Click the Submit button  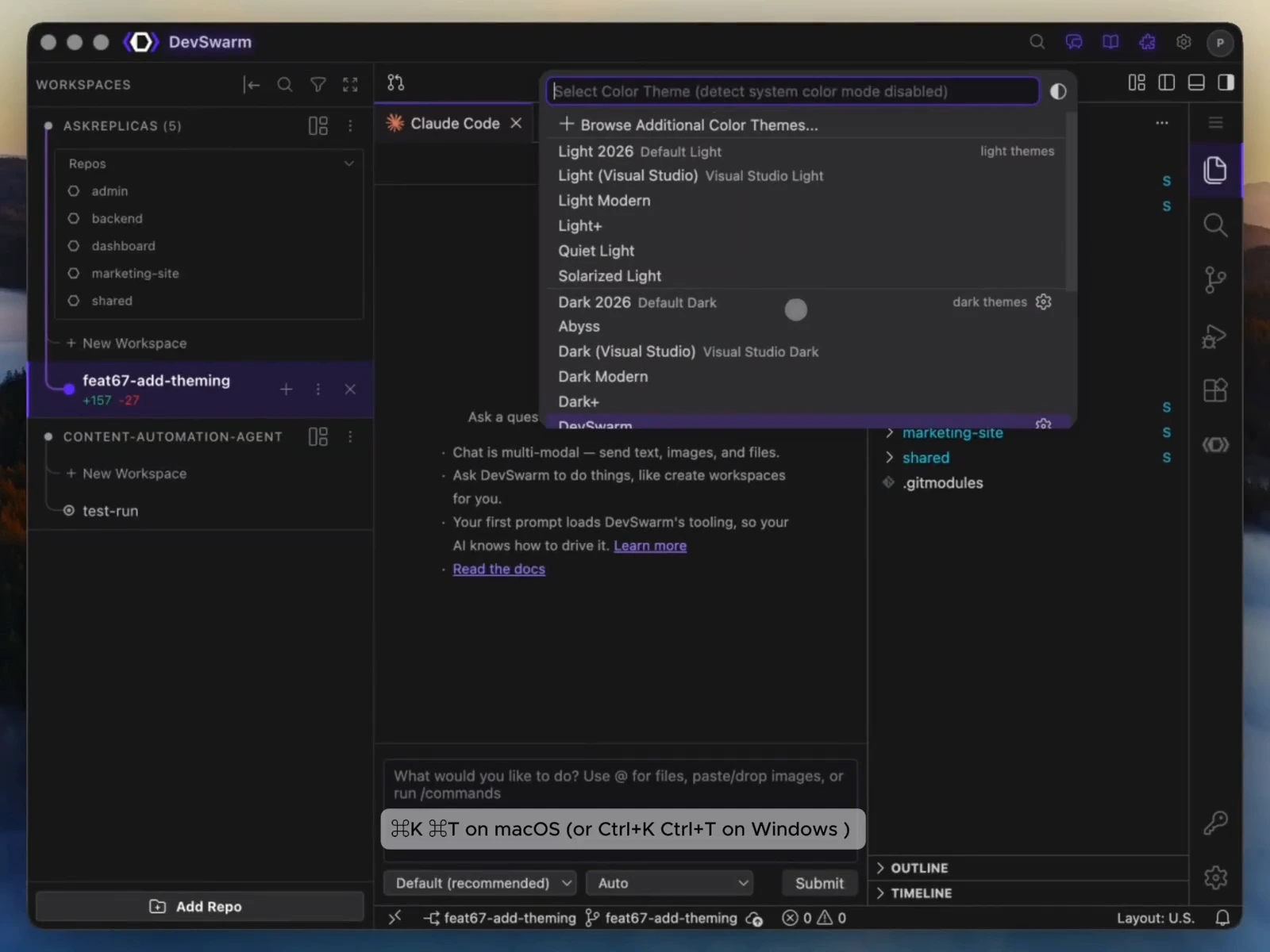(818, 883)
